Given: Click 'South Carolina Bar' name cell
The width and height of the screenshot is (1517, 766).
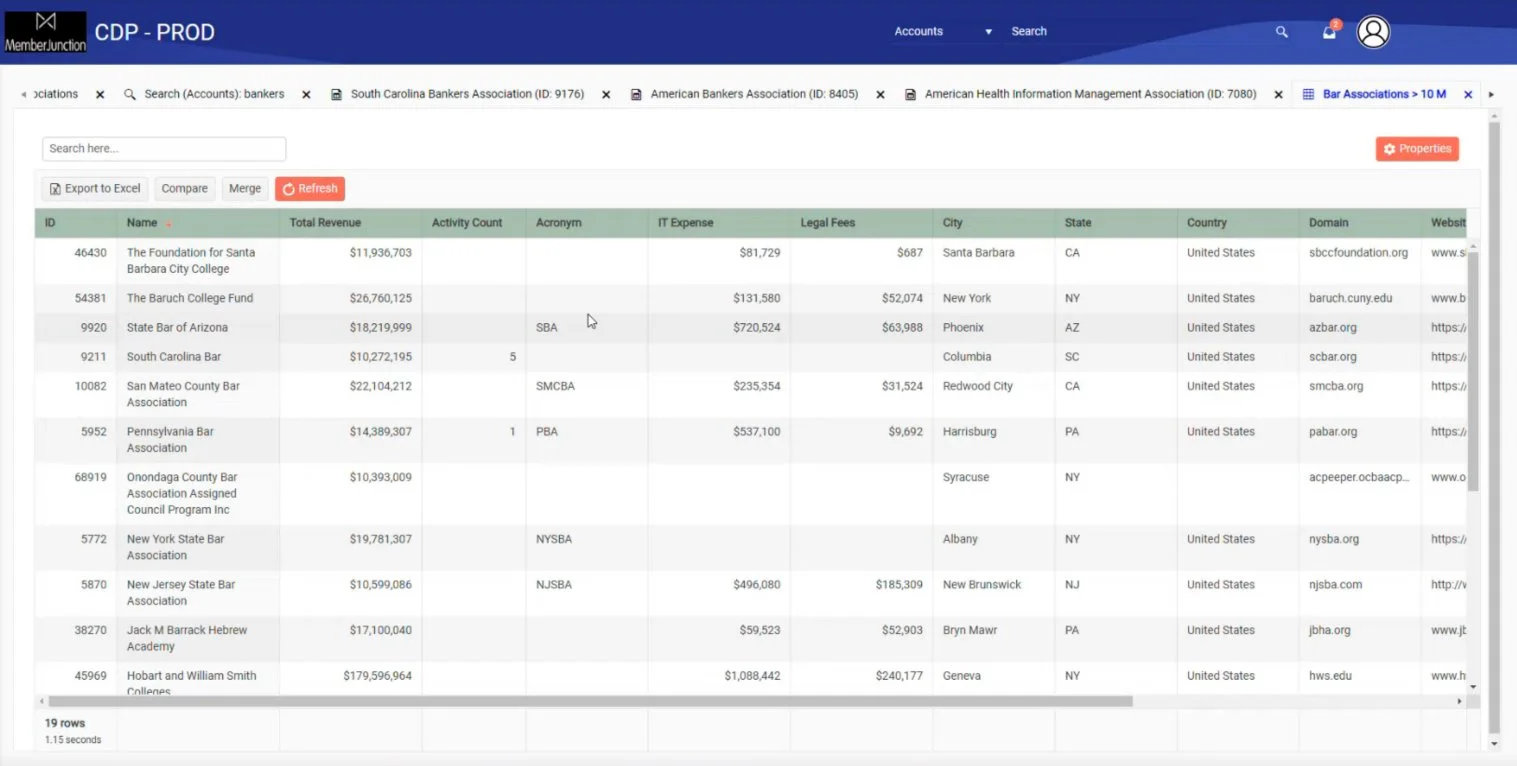Looking at the screenshot, I should coord(198,357).
